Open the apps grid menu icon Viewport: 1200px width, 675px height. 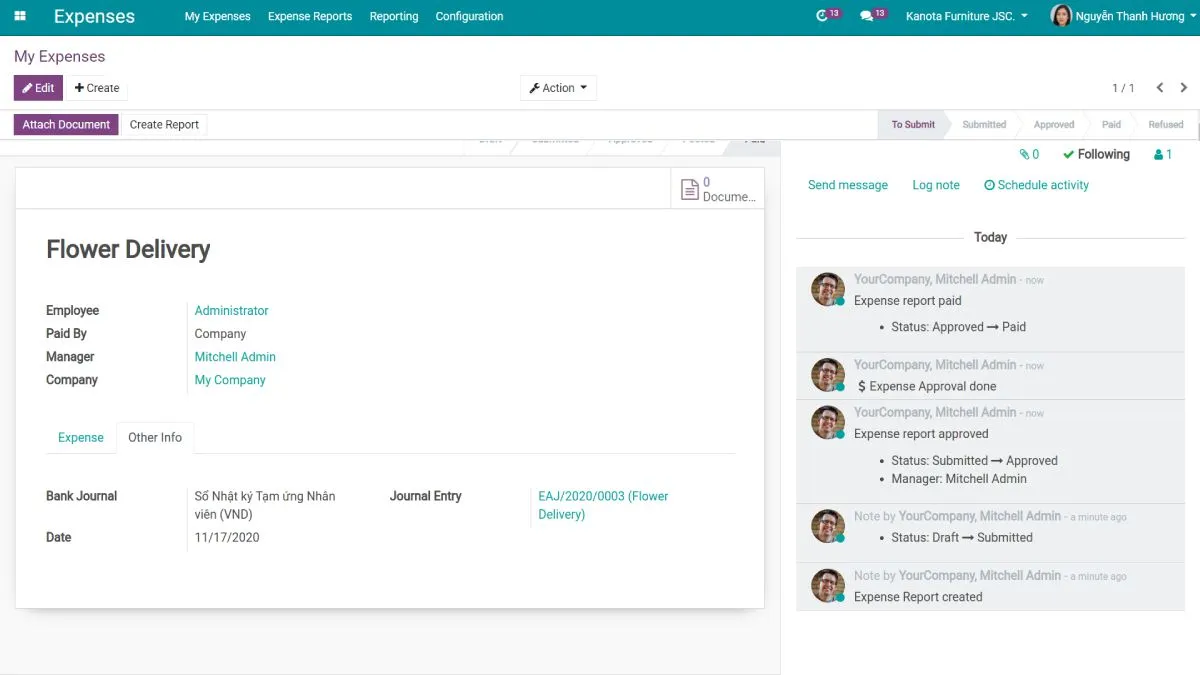[x=20, y=16]
